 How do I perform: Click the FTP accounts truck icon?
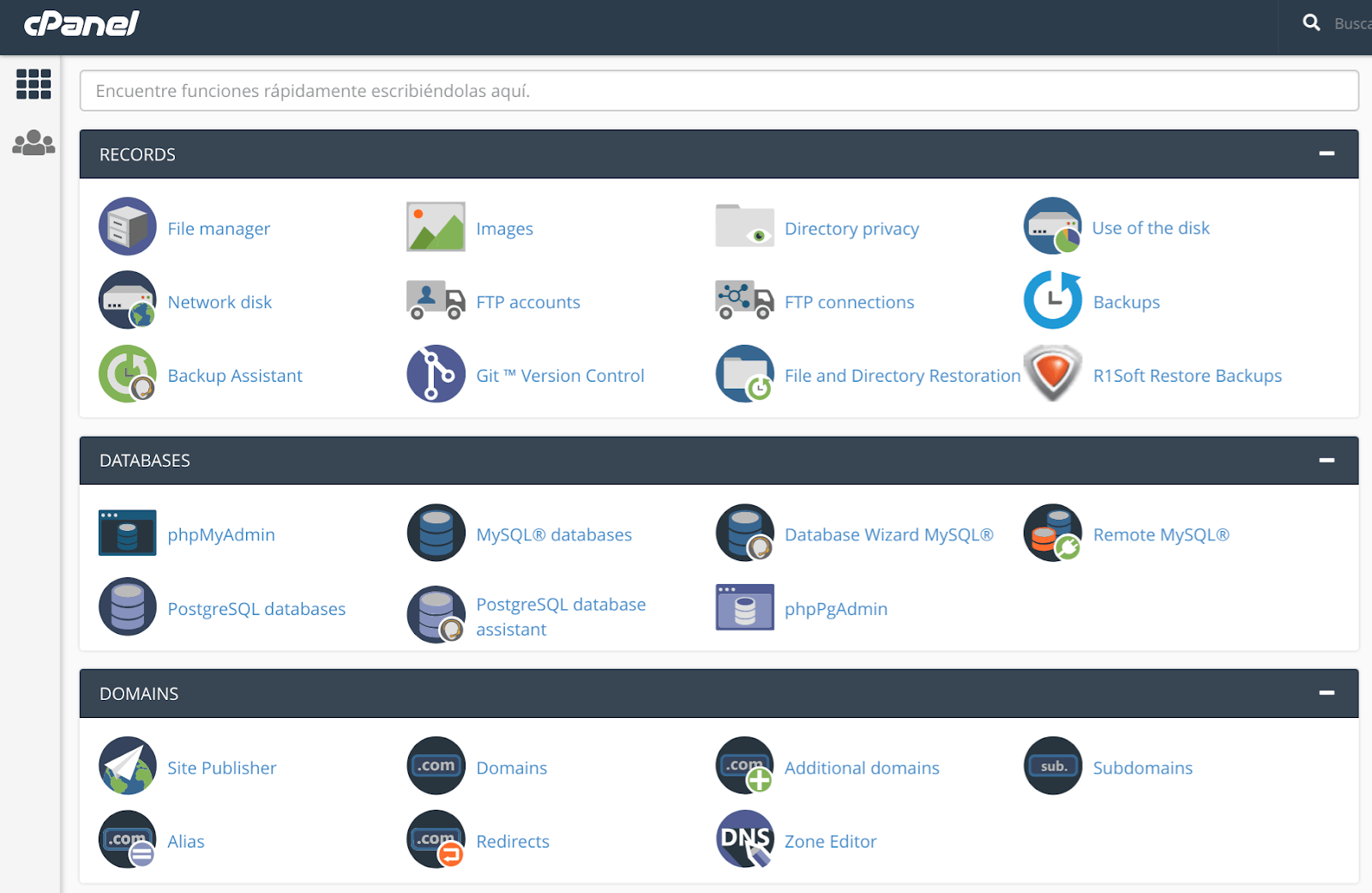[x=436, y=300]
